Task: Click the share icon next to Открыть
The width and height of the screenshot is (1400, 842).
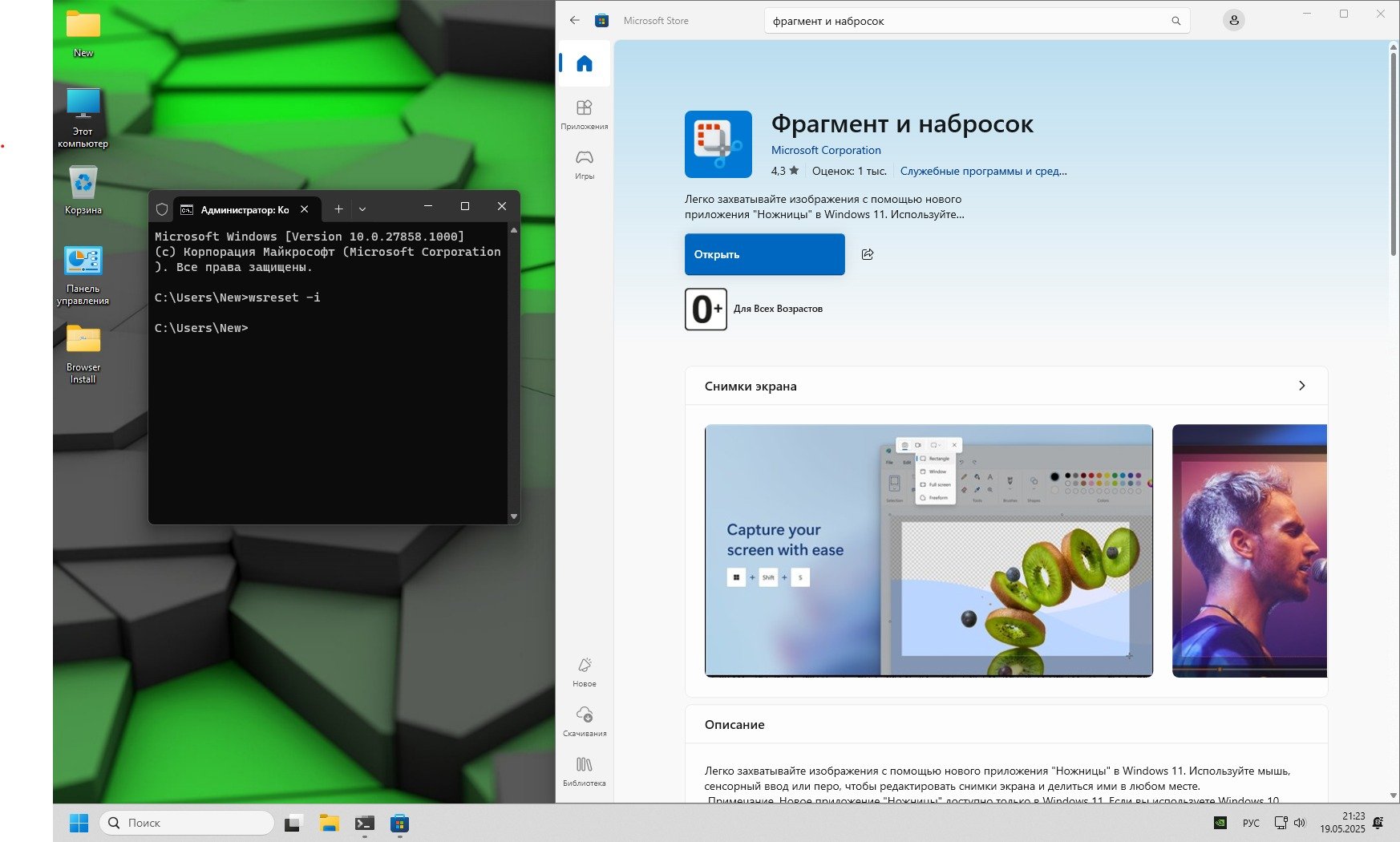Action: pyautogui.click(x=867, y=254)
